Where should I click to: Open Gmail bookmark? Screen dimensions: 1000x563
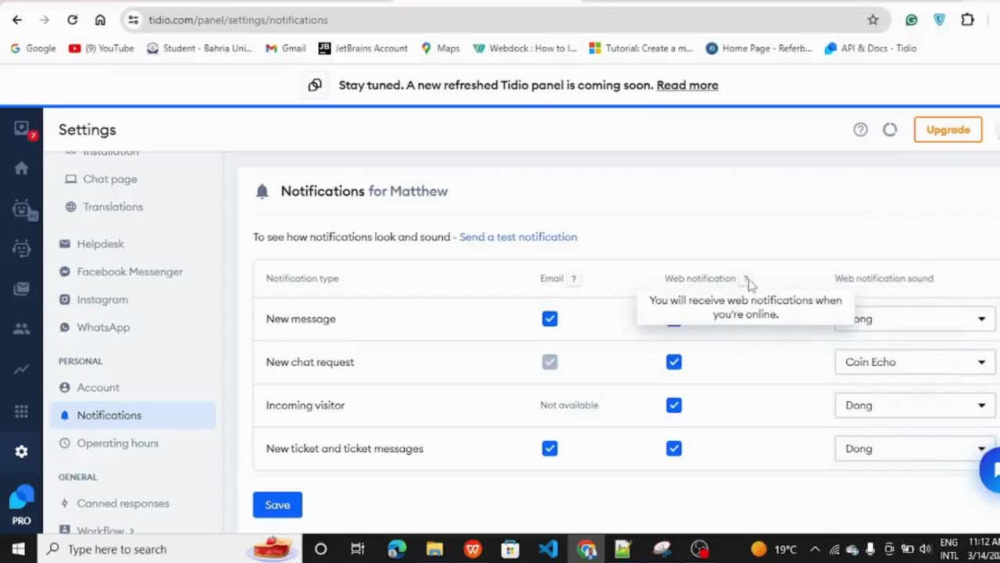point(286,48)
